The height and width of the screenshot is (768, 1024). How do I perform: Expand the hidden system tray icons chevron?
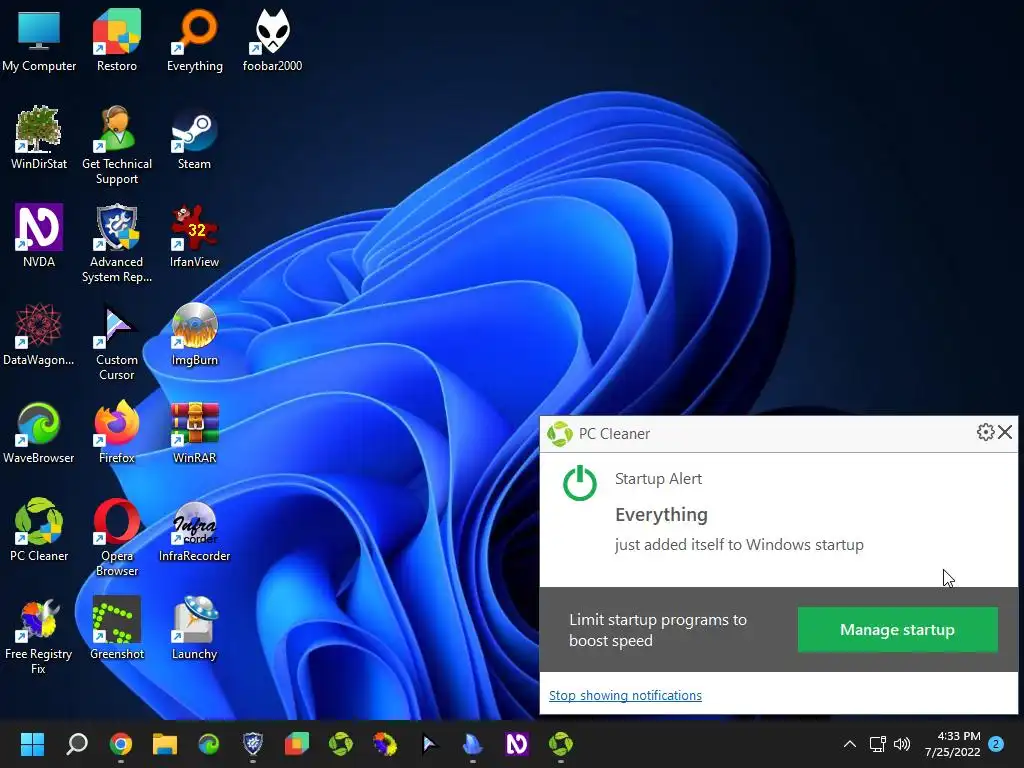click(850, 744)
